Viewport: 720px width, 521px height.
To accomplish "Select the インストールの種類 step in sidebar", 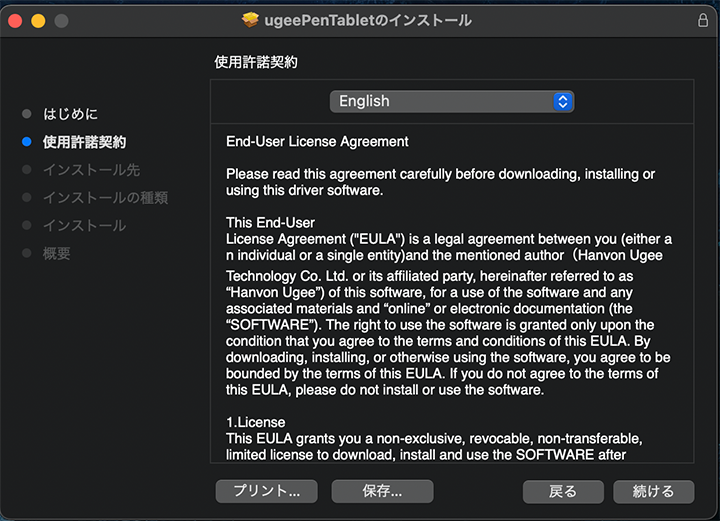I will point(105,198).
